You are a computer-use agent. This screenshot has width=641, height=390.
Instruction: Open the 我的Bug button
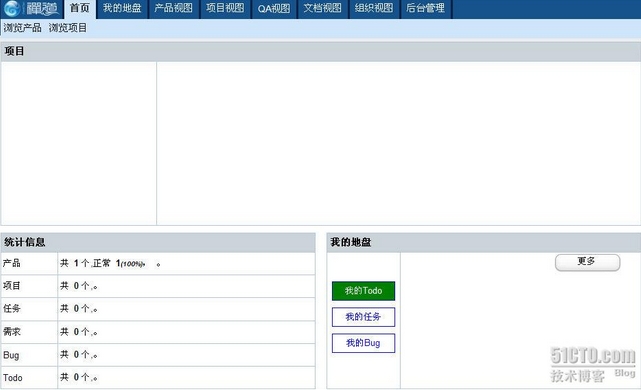[363, 343]
